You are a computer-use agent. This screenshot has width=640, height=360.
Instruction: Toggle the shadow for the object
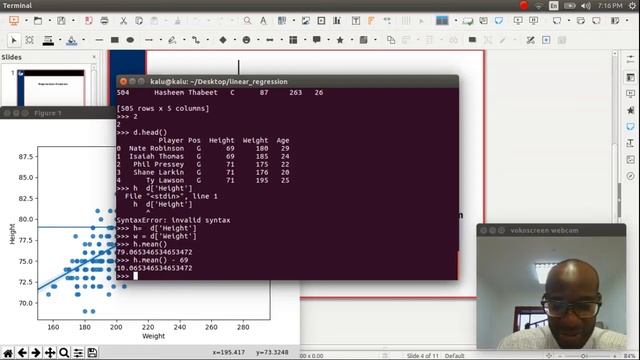(x=472, y=40)
